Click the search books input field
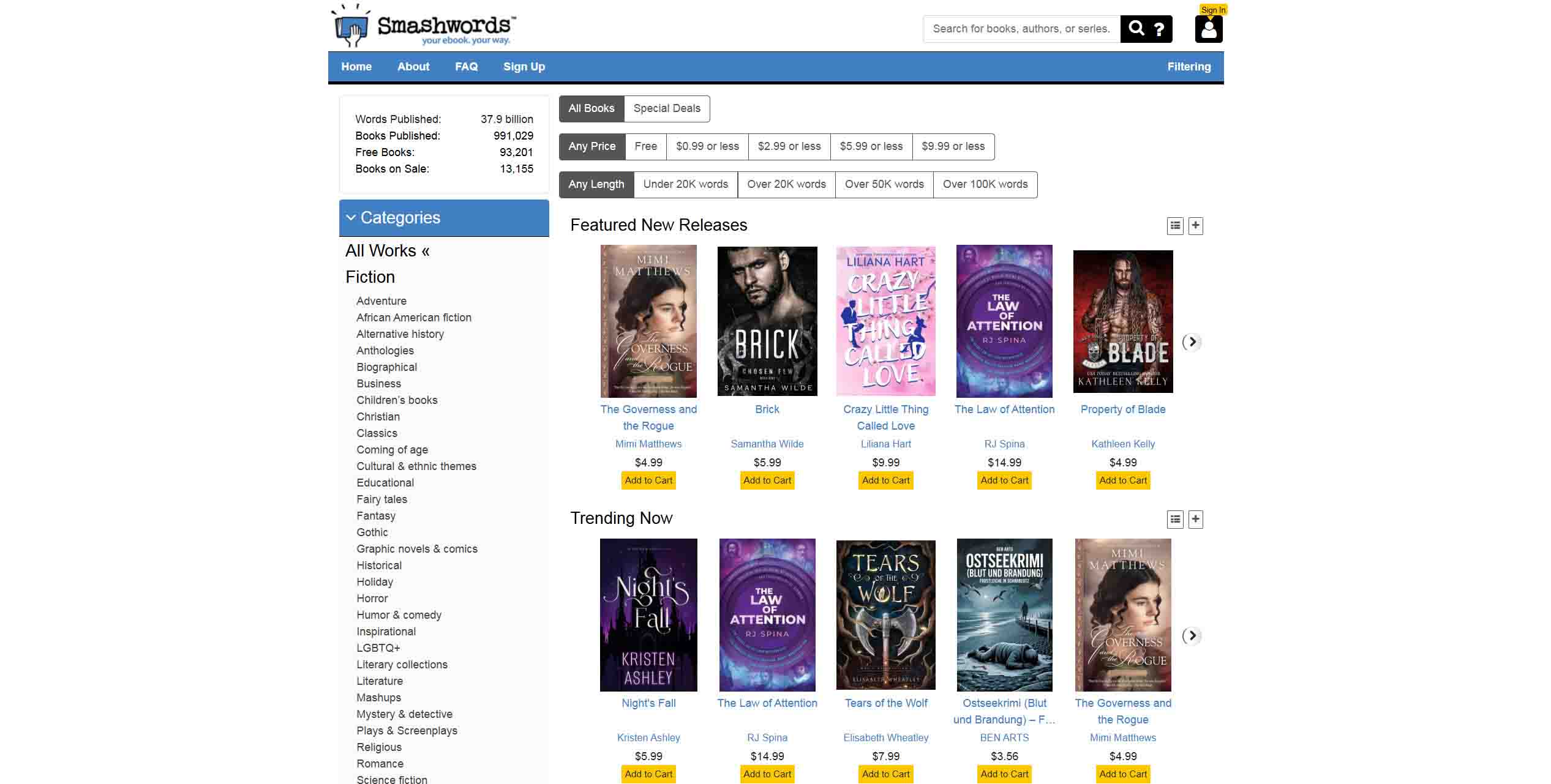This screenshot has height=784, width=1551. (1021, 29)
